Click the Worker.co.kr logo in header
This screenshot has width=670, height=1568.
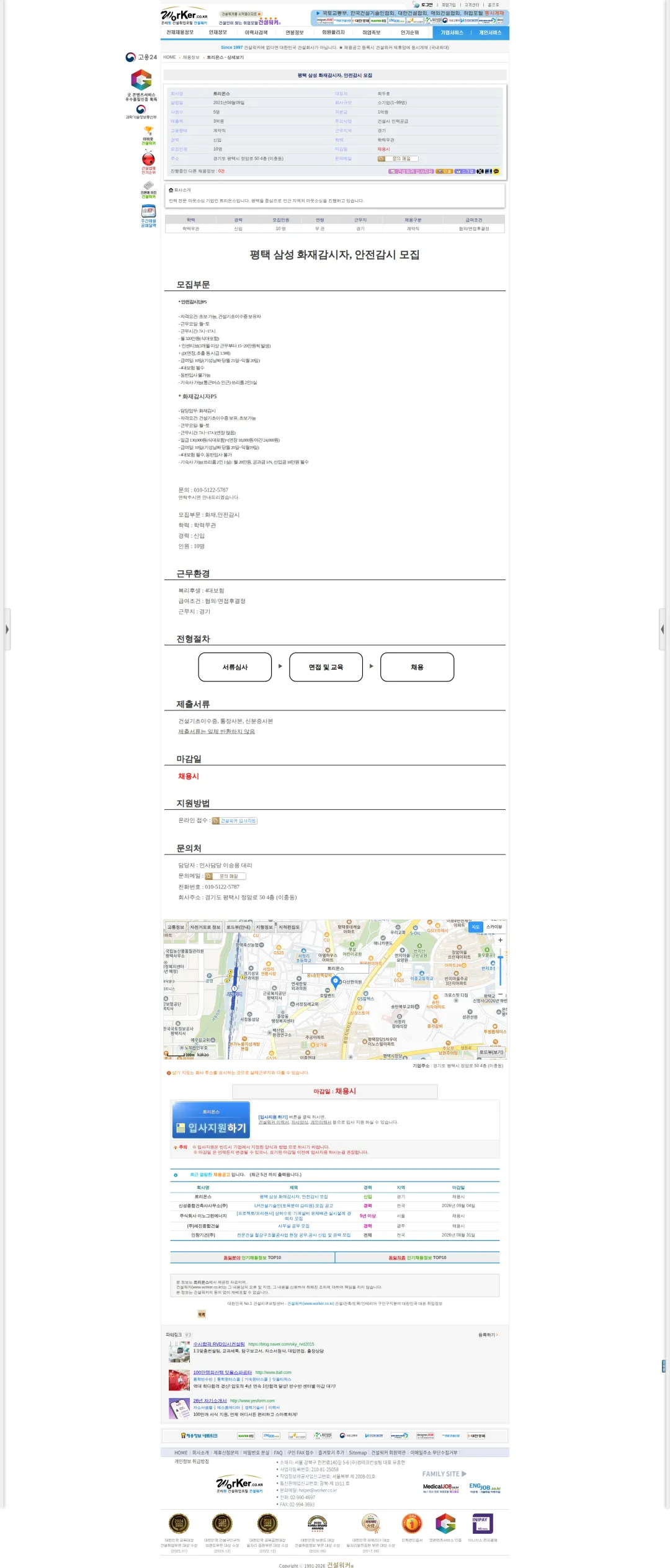[184, 17]
